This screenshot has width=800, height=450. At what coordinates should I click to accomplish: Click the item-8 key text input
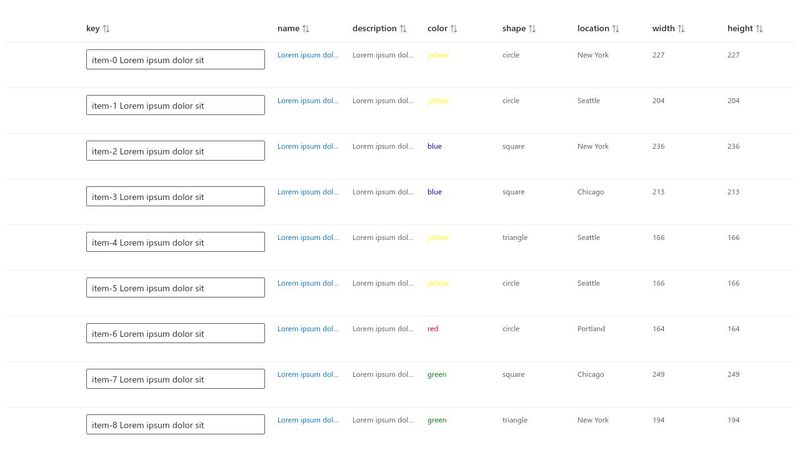click(x=175, y=425)
